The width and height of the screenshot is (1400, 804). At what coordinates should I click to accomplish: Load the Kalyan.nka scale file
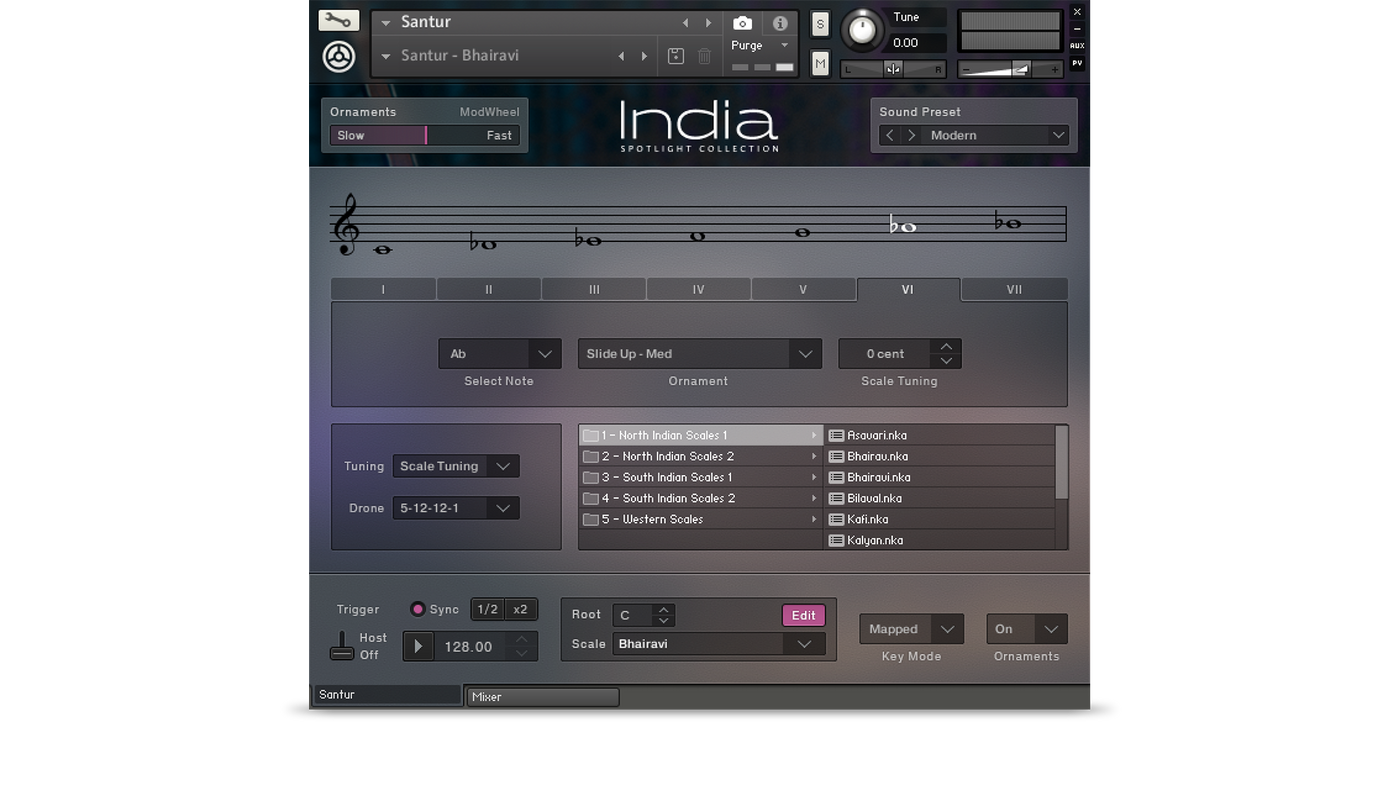click(939, 541)
